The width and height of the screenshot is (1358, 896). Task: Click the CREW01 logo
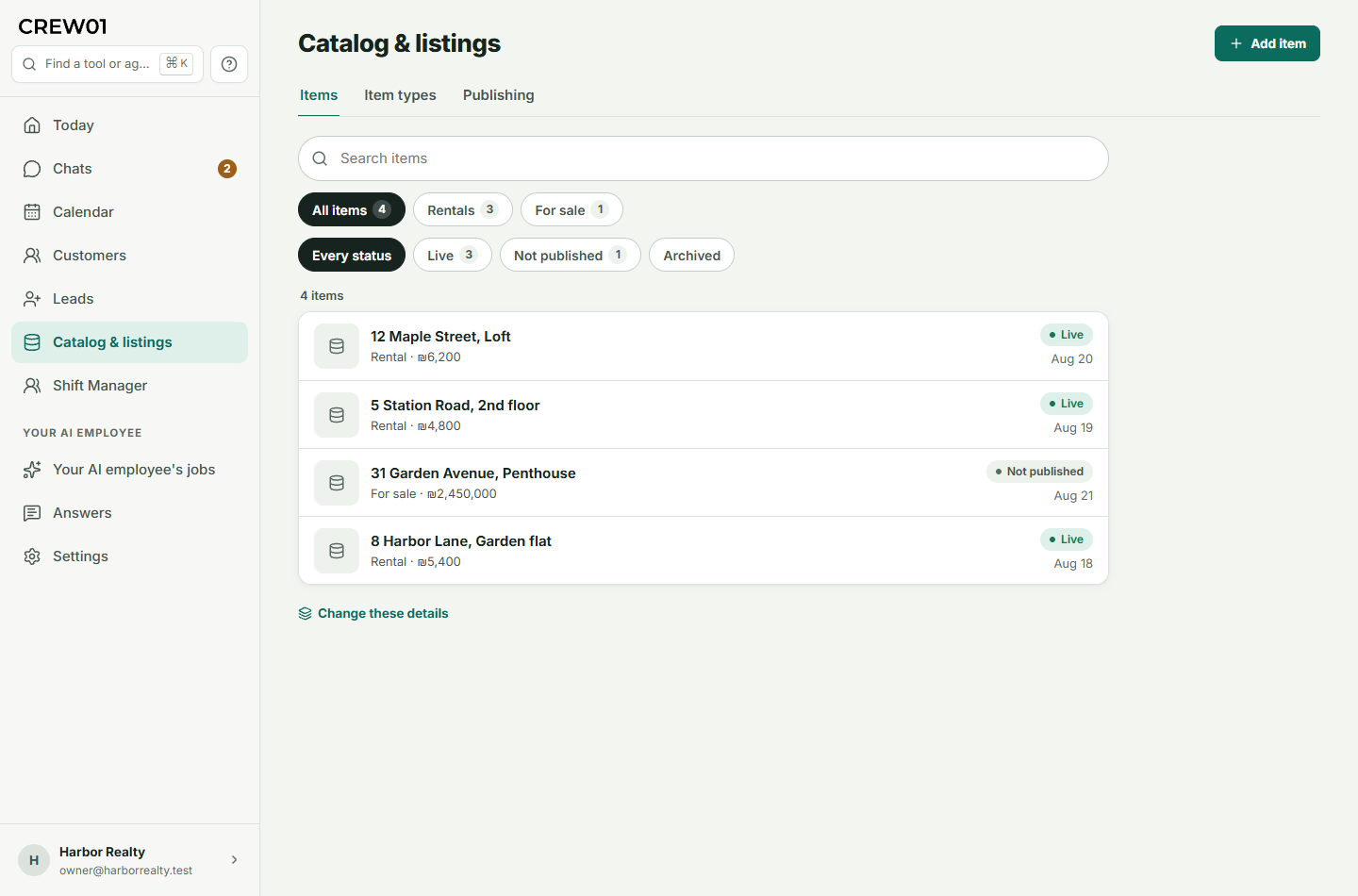[63, 26]
